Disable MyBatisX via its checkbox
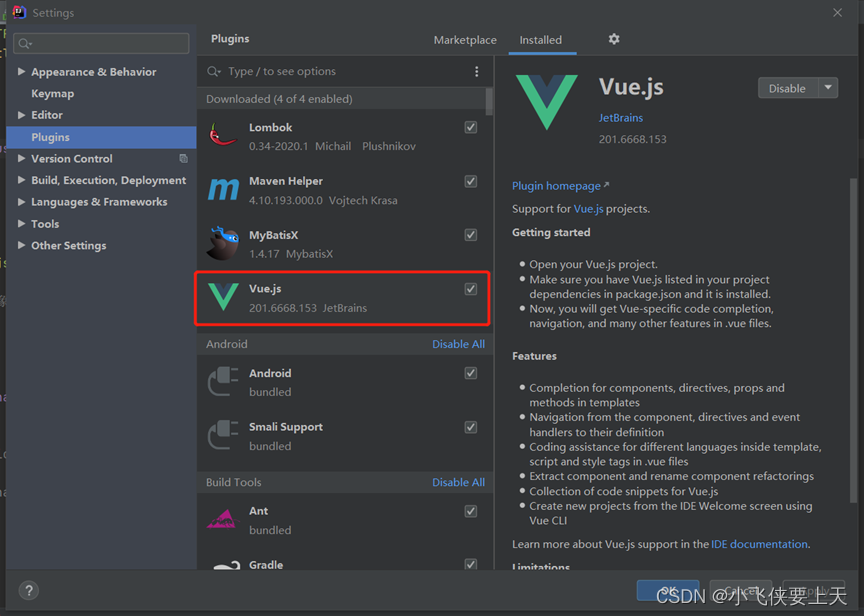Screen dimensions: 864x616 tap(471, 235)
